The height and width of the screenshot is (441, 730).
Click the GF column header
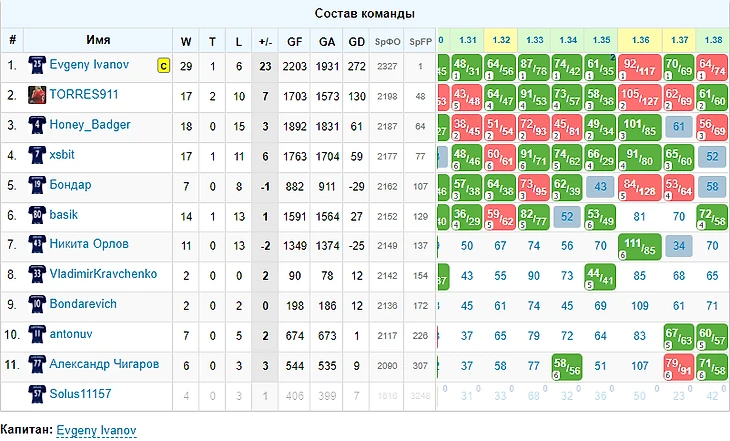coord(295,41)
